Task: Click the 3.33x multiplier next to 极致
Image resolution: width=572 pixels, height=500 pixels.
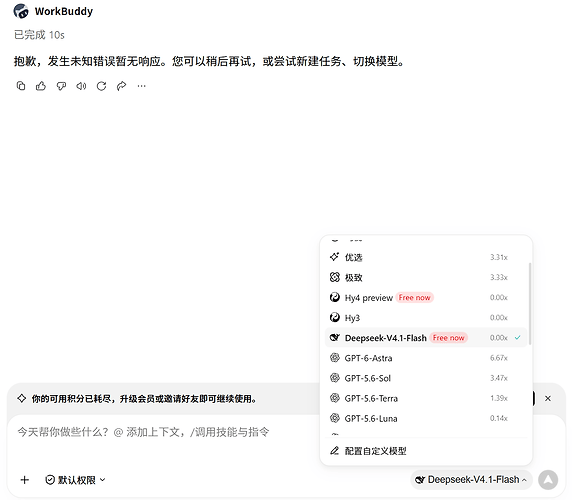Action: [499, 277]
